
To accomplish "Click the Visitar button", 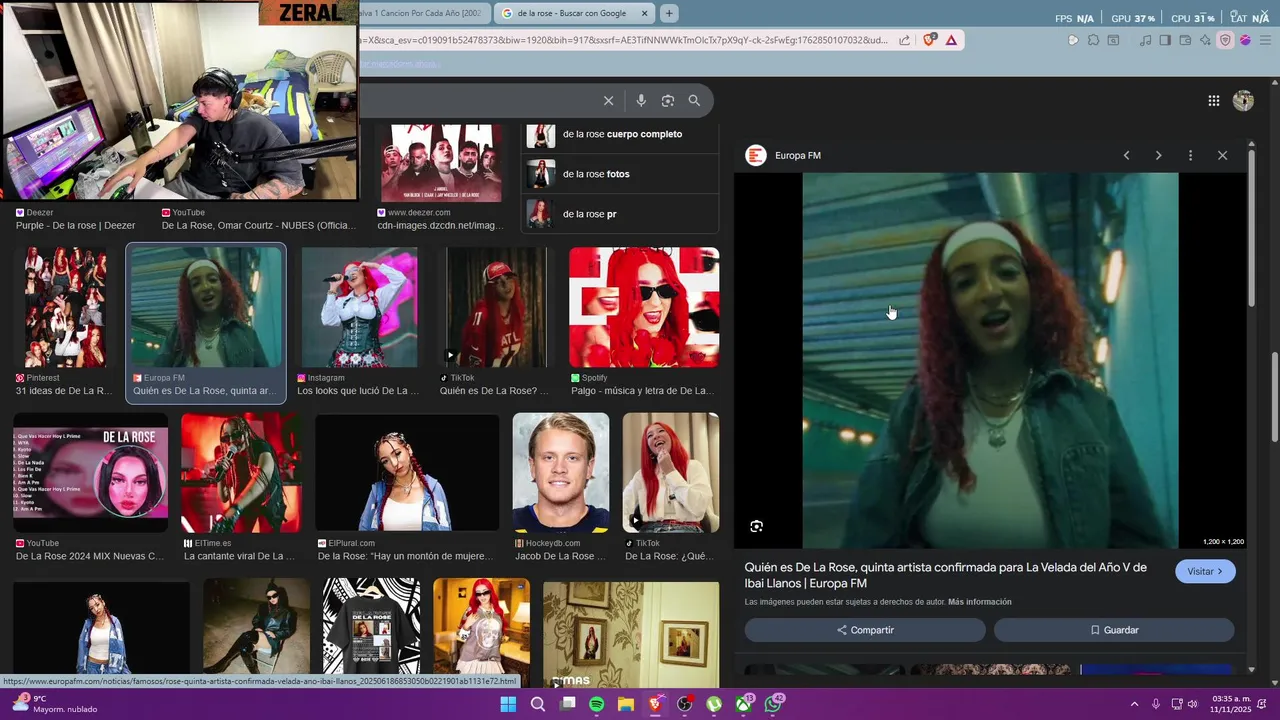I will tap(1205, 571).
